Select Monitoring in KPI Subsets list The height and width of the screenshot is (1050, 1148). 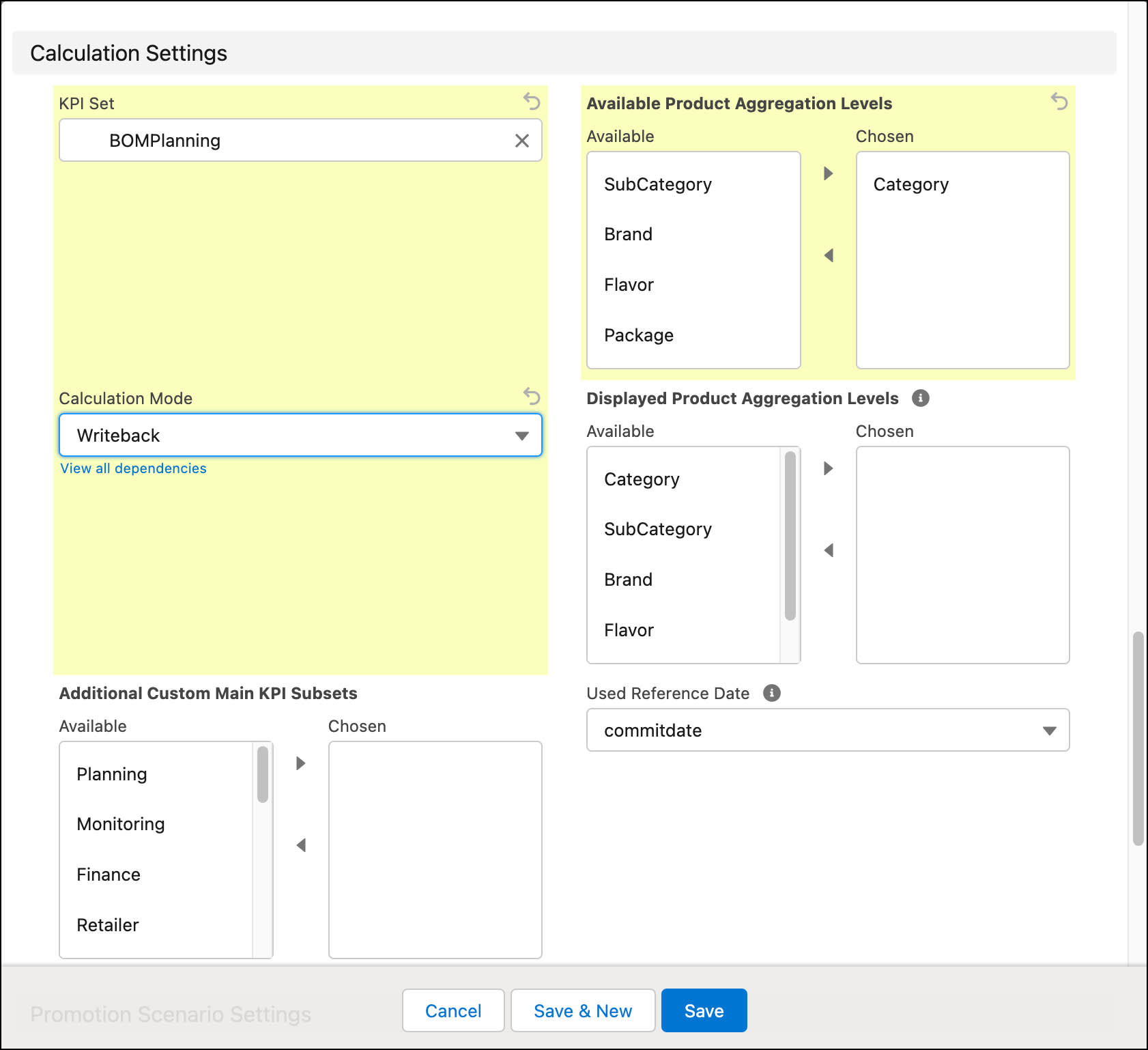tap(156, 824)
